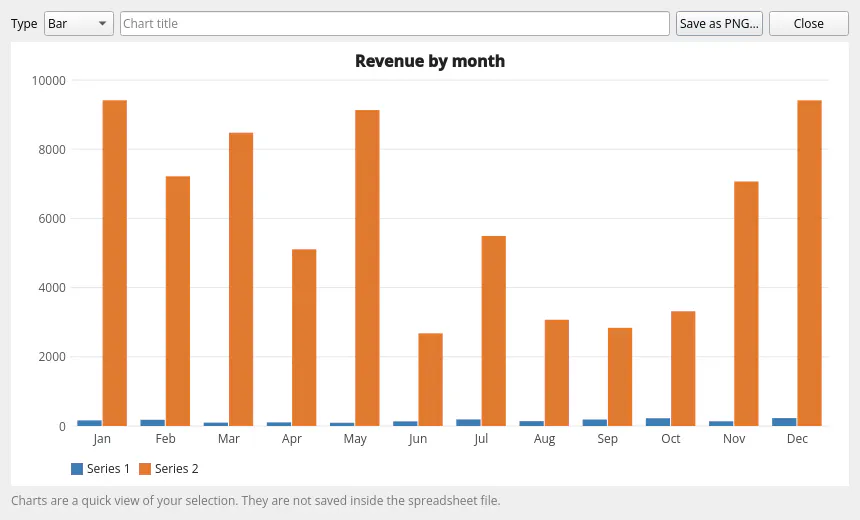This screenshot has width=860, height=520.
Task: Select the blue Series 1 Oct bar
Action: tap(658, 422)
